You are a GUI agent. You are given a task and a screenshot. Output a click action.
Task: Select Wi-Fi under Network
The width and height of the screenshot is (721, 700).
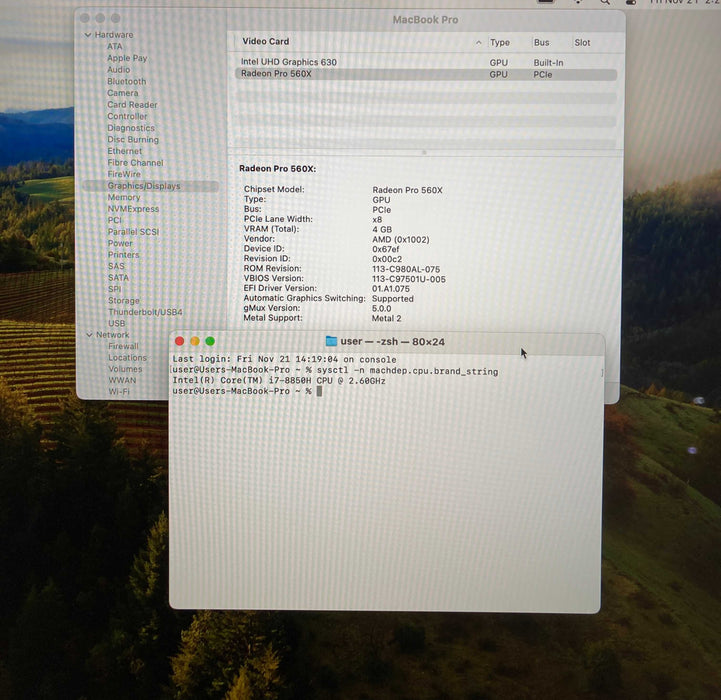point(119,392)
